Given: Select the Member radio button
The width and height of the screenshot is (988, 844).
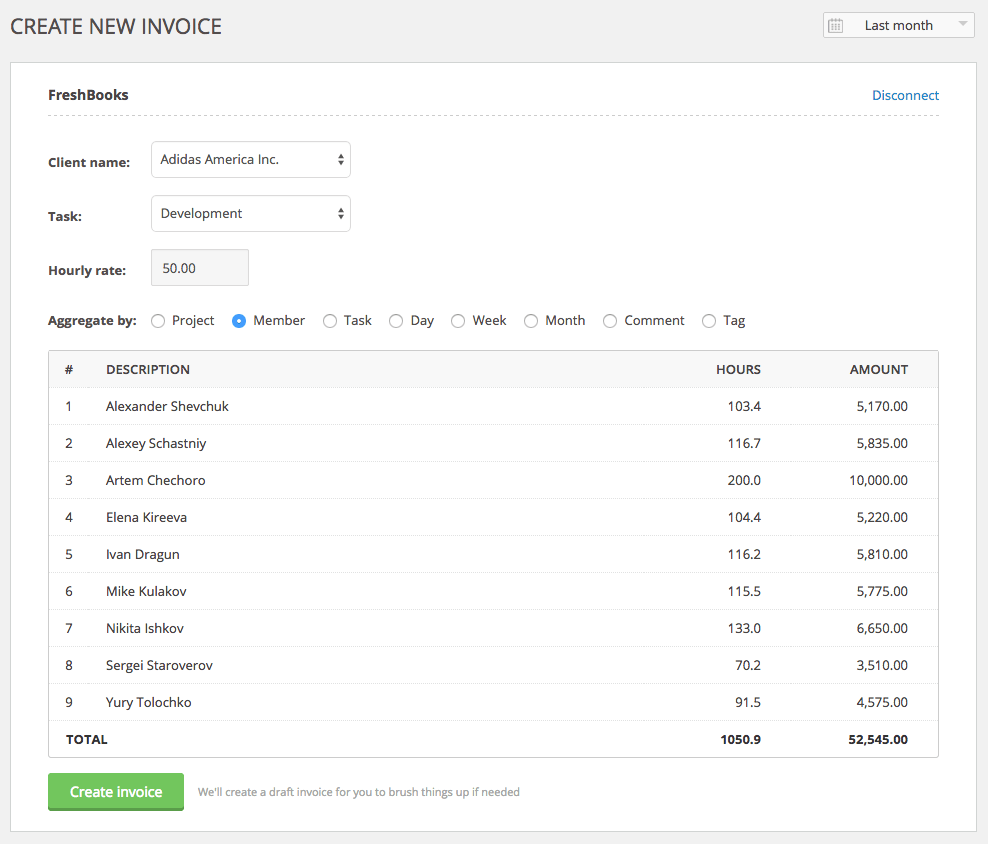Looking at the screenshot, I should point(239,321).
